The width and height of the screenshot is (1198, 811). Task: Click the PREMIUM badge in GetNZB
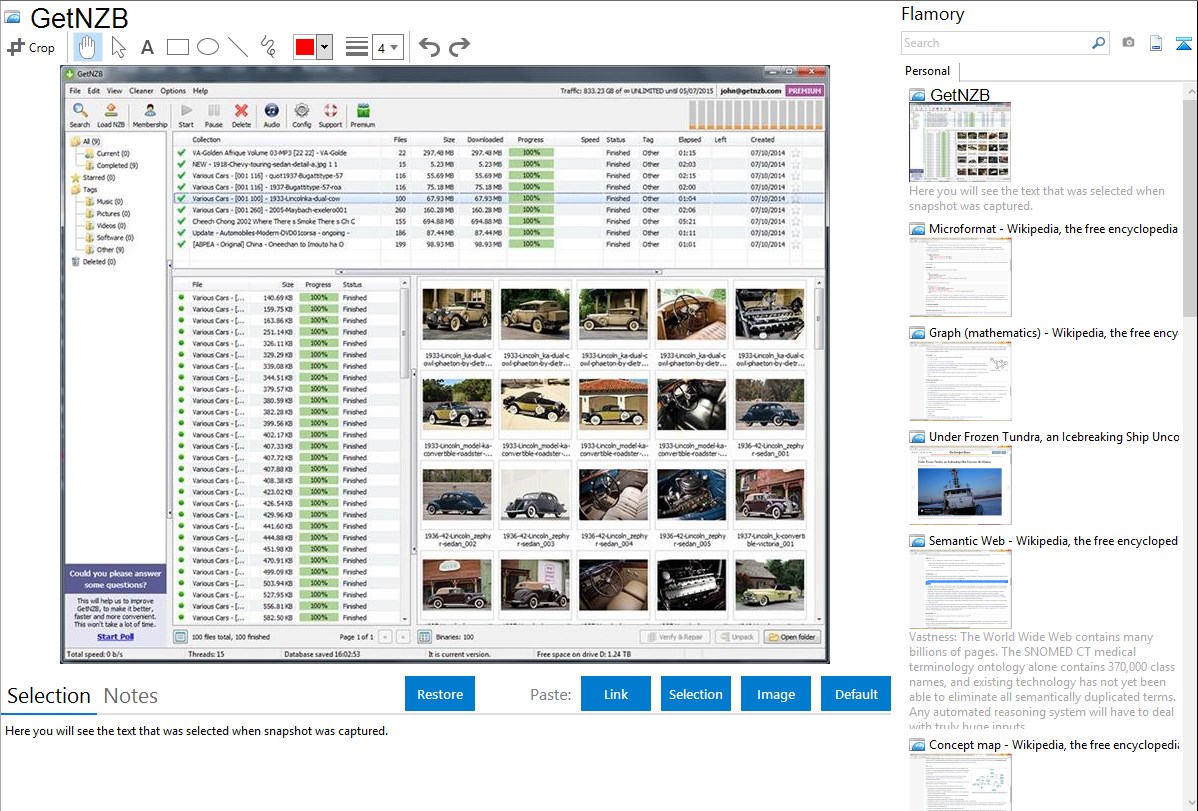pos(805,91)
